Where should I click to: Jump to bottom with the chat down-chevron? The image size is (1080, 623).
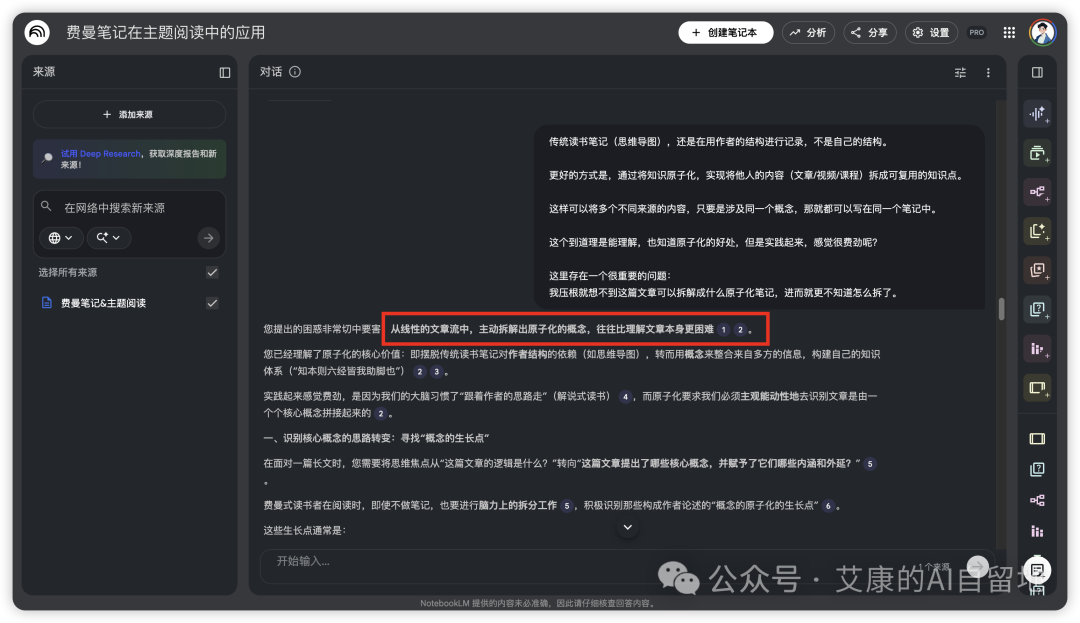tap(627, 528)
